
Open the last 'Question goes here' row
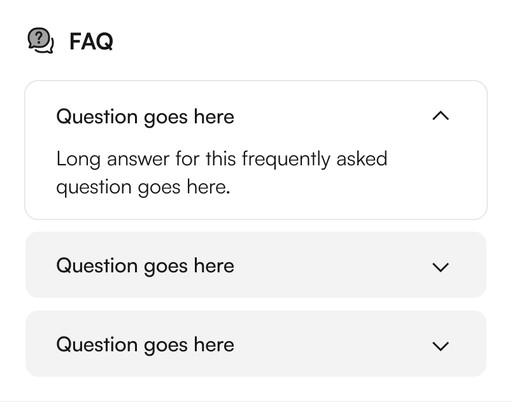(256, 344)
